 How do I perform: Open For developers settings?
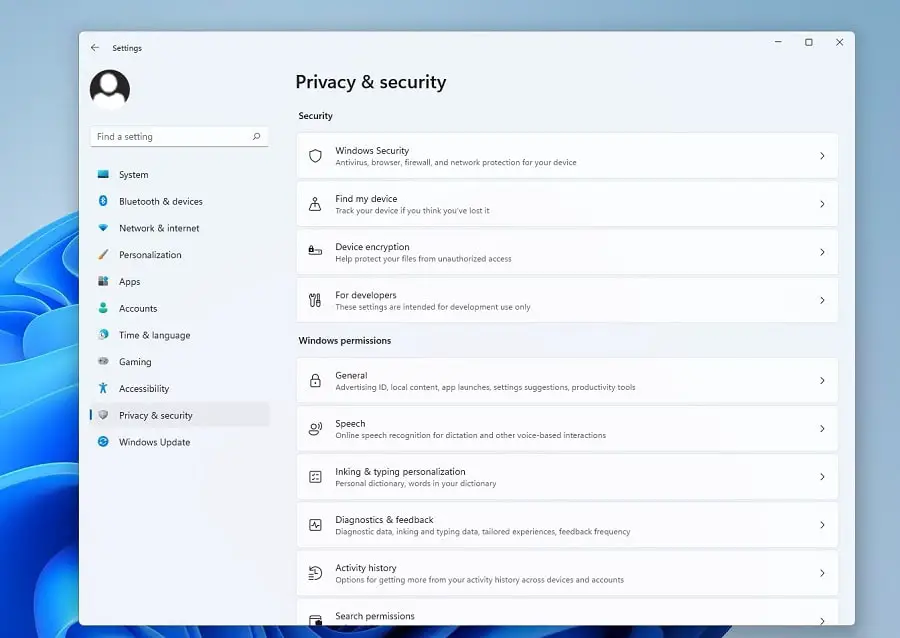[x=567, y=301]
